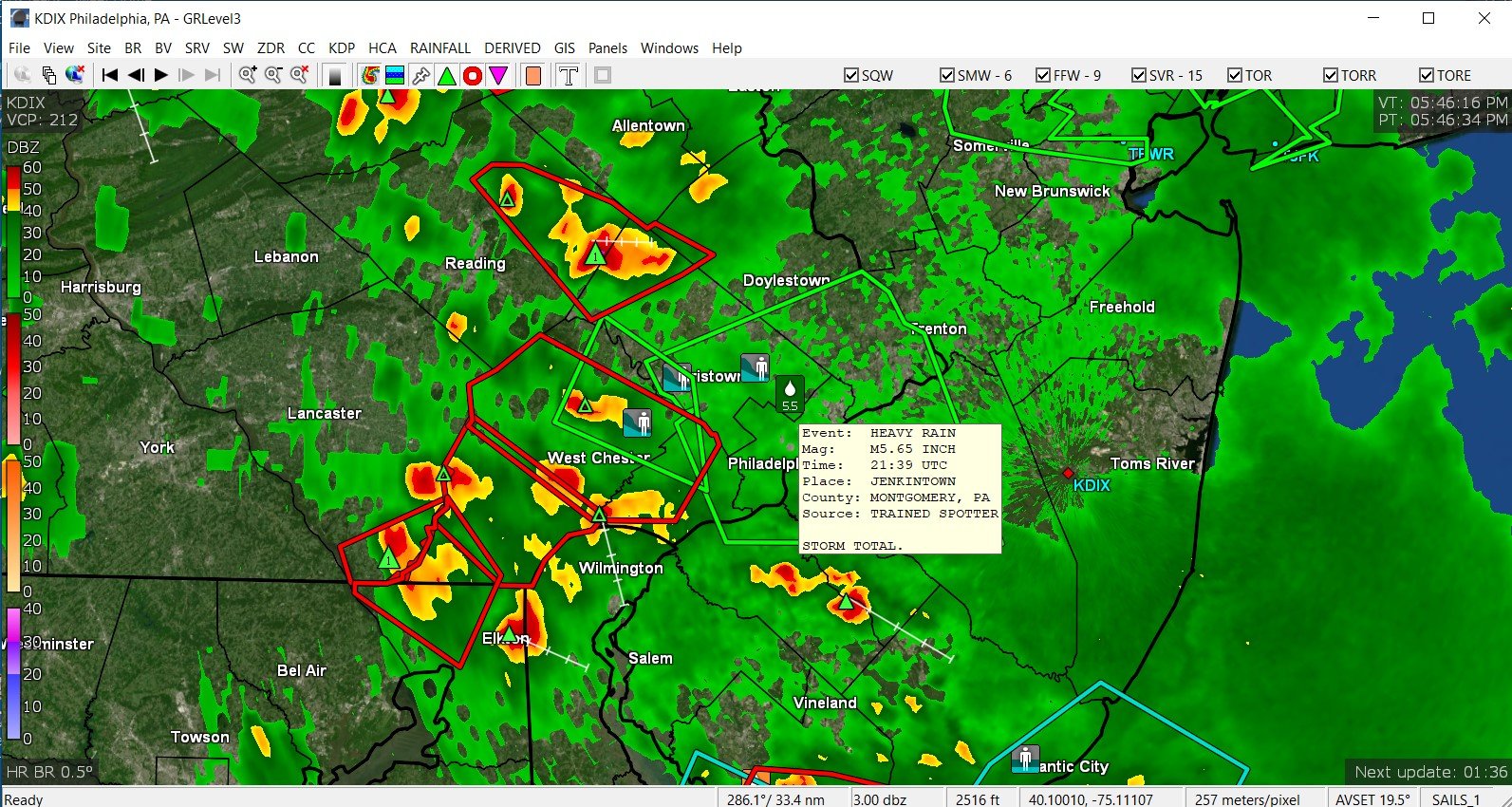This screenshot has width=1512, height=807.
Task: Click the heavy rain drop 55 report icon
Action: coord(790,394)
